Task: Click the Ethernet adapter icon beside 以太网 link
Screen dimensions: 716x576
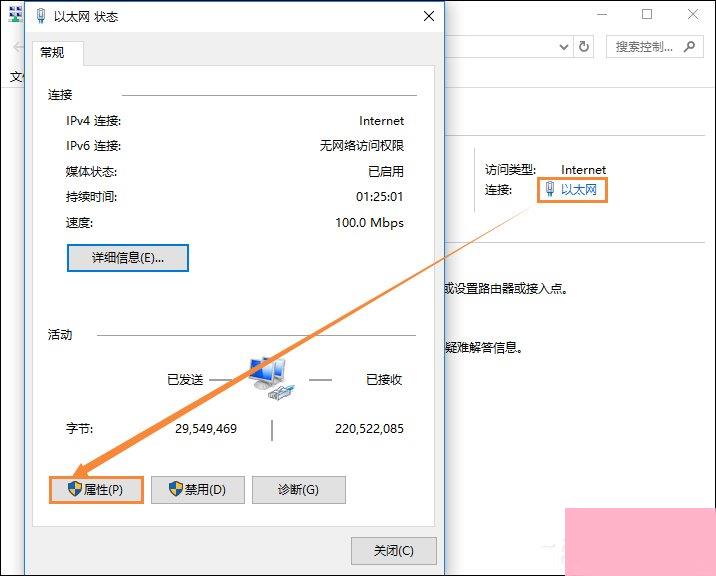Action: tap(550, 189)
